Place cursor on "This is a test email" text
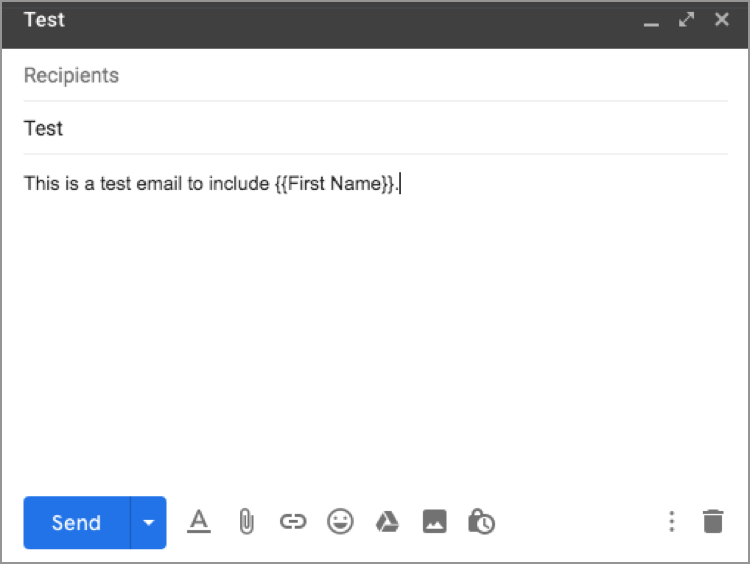The height and width of the screenshot is (564, 750). point(100,184)
